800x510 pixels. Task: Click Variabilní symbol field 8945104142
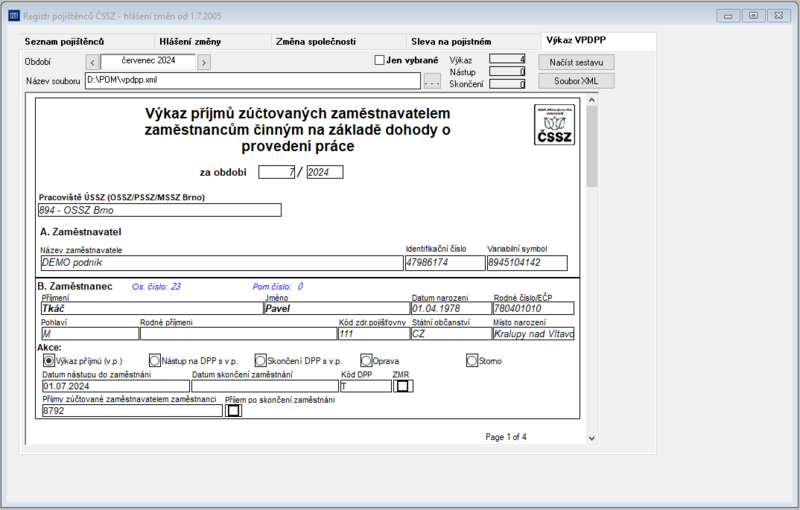(x=527, y=263)
